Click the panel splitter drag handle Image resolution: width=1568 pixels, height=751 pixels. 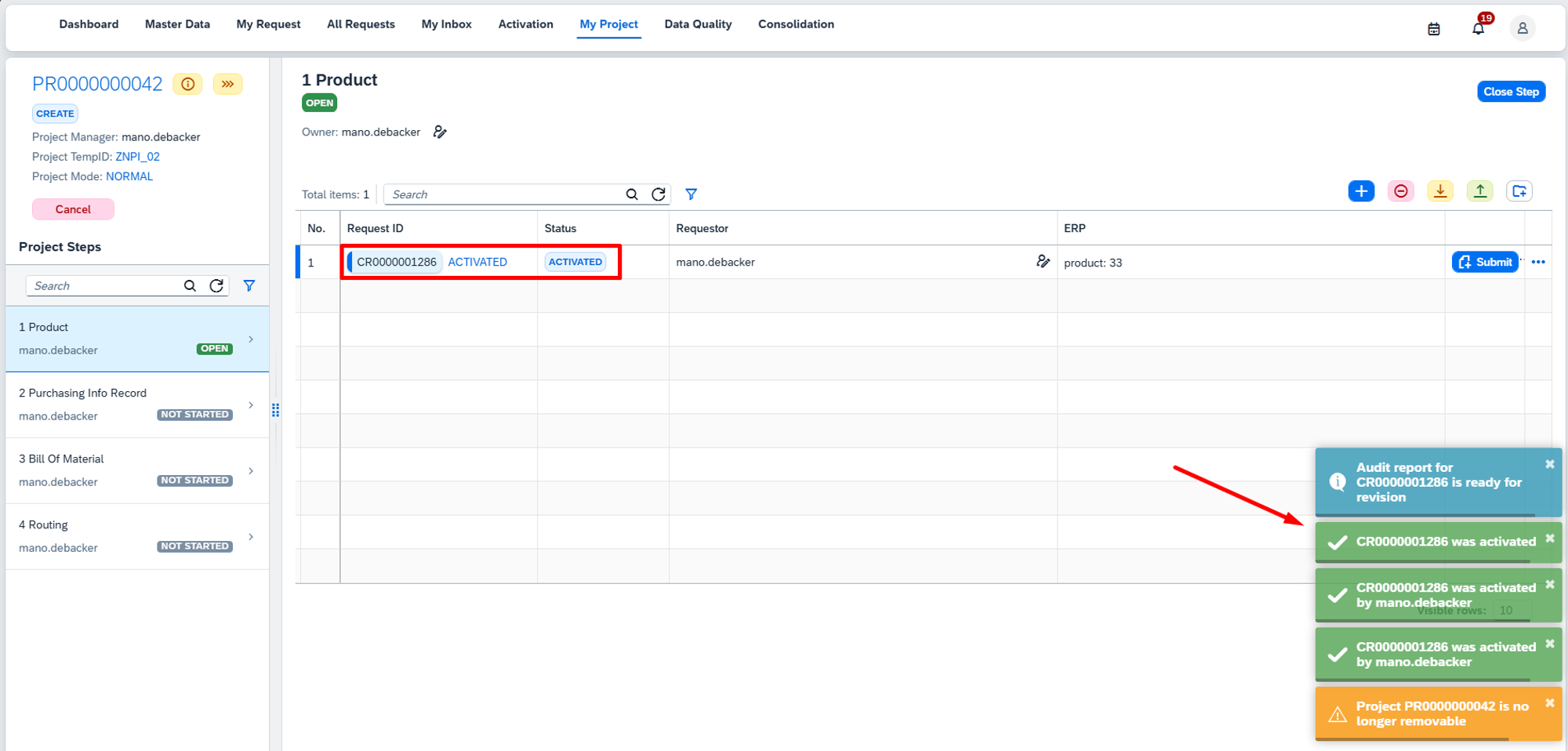(275, 410)
